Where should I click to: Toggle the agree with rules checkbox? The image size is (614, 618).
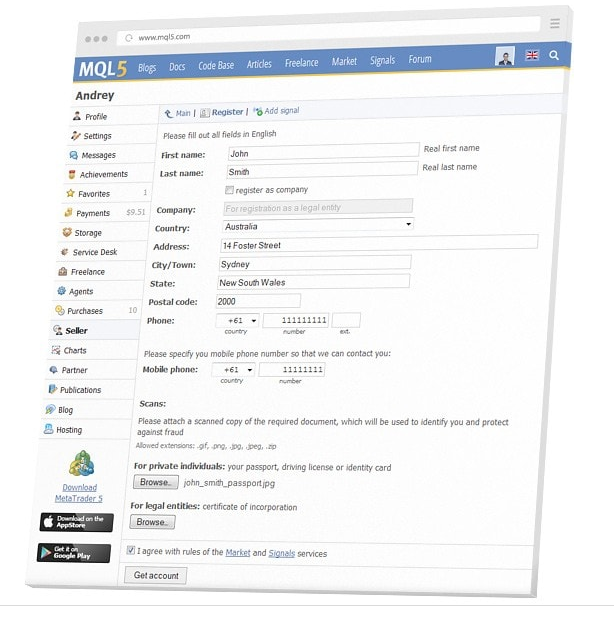click(130, 550)
